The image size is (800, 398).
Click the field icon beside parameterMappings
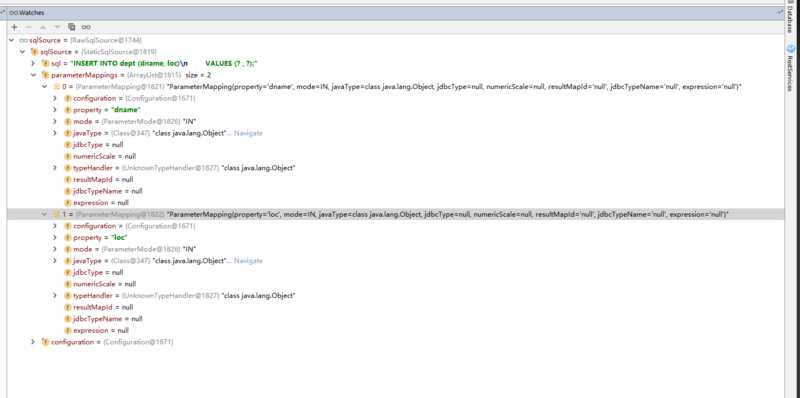[45, 75]
